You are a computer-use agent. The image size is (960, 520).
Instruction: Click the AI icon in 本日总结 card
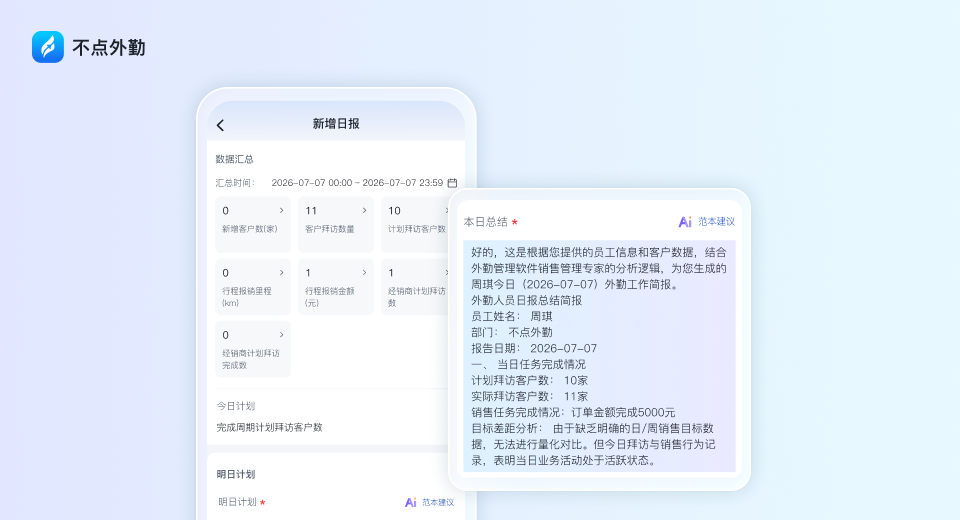(x=685, y=222)
